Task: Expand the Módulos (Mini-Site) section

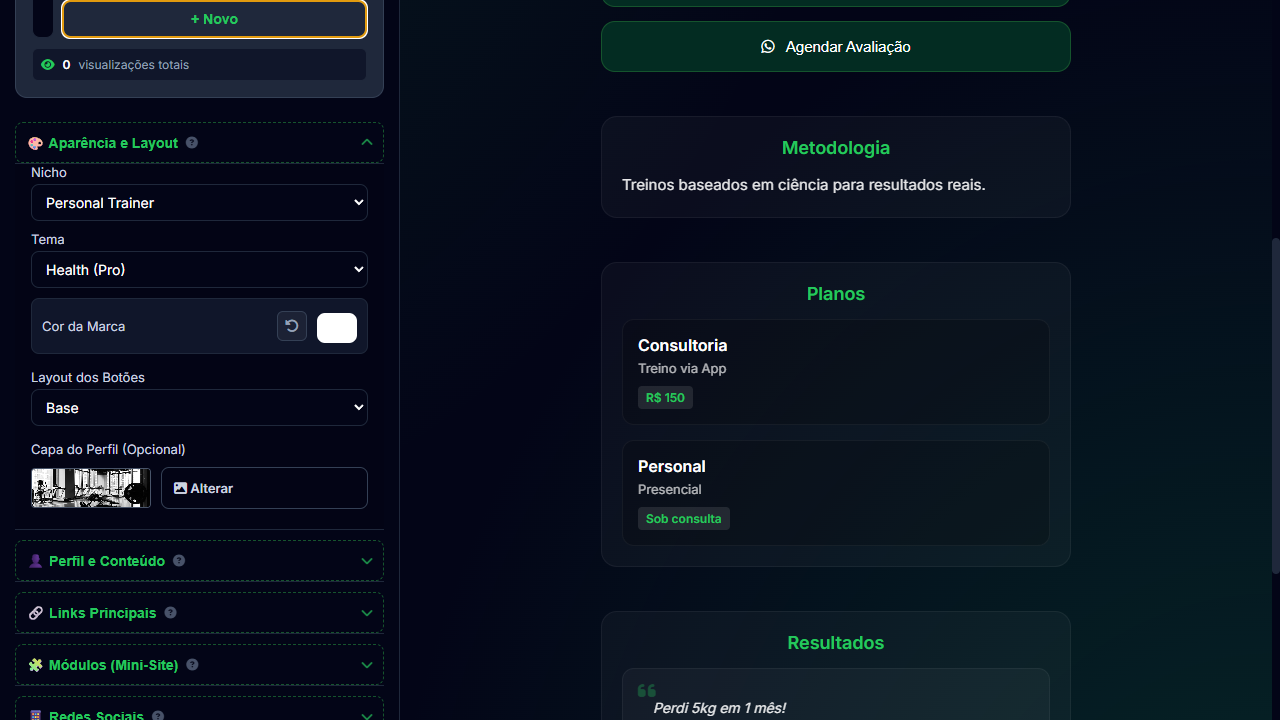Action: tap(366, 665)
